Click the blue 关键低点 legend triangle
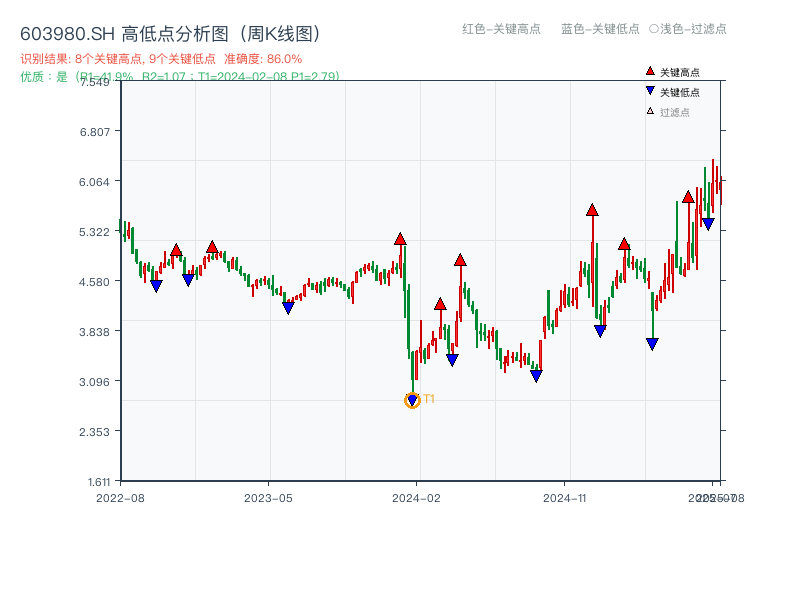 [650, 91]
